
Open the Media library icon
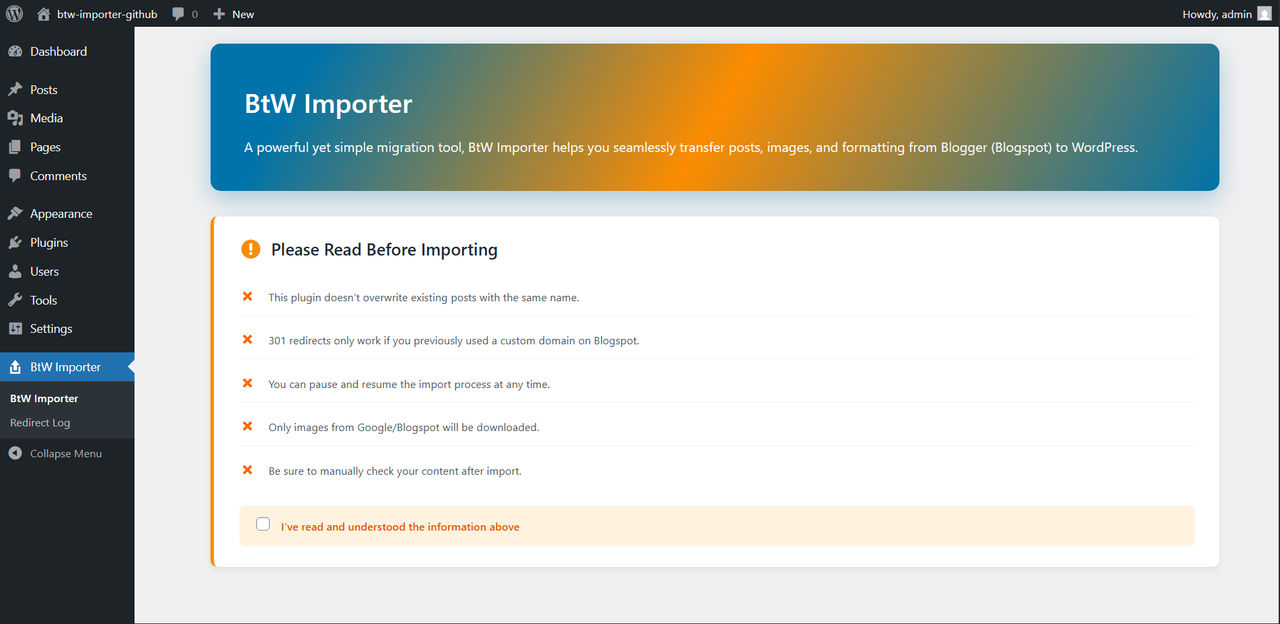click(15, 118)
